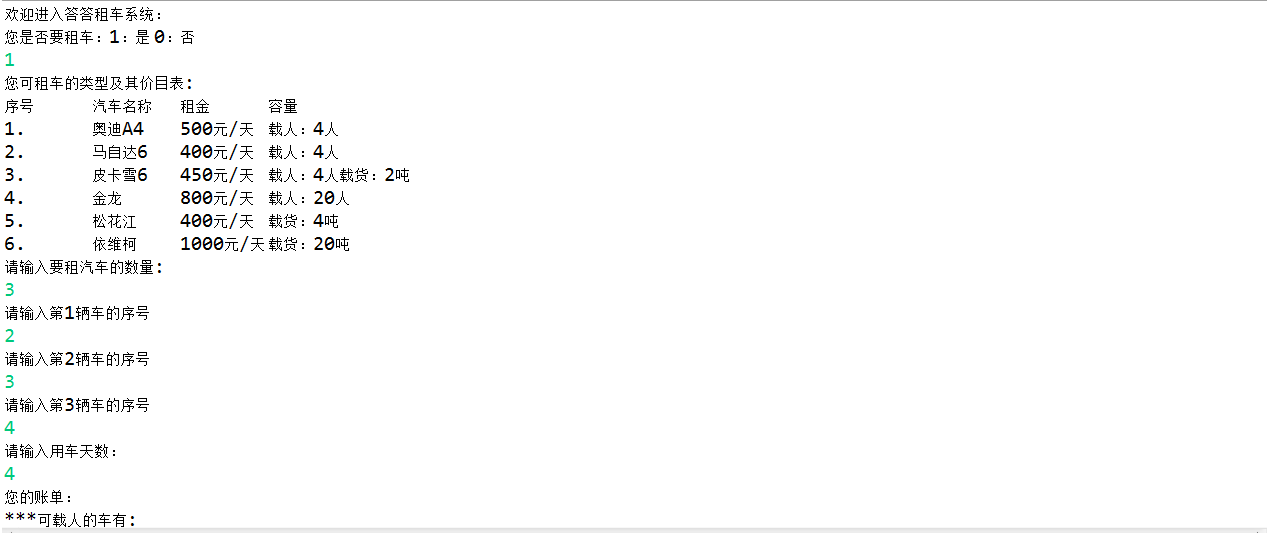Screen dimensions: 1267x533
Task: Click the prompt 请输入第1辆车的序号
Action: (x=77, y=313)
